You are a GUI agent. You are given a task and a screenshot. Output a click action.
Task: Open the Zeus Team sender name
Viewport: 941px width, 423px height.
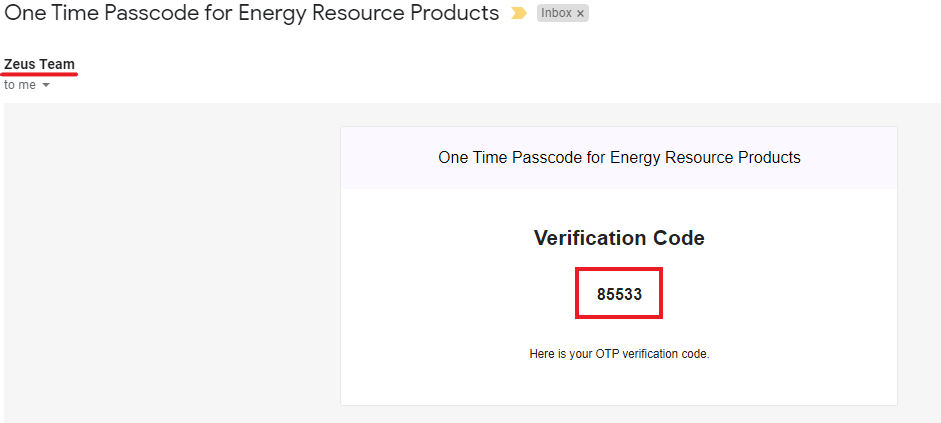tap(39, 64)
